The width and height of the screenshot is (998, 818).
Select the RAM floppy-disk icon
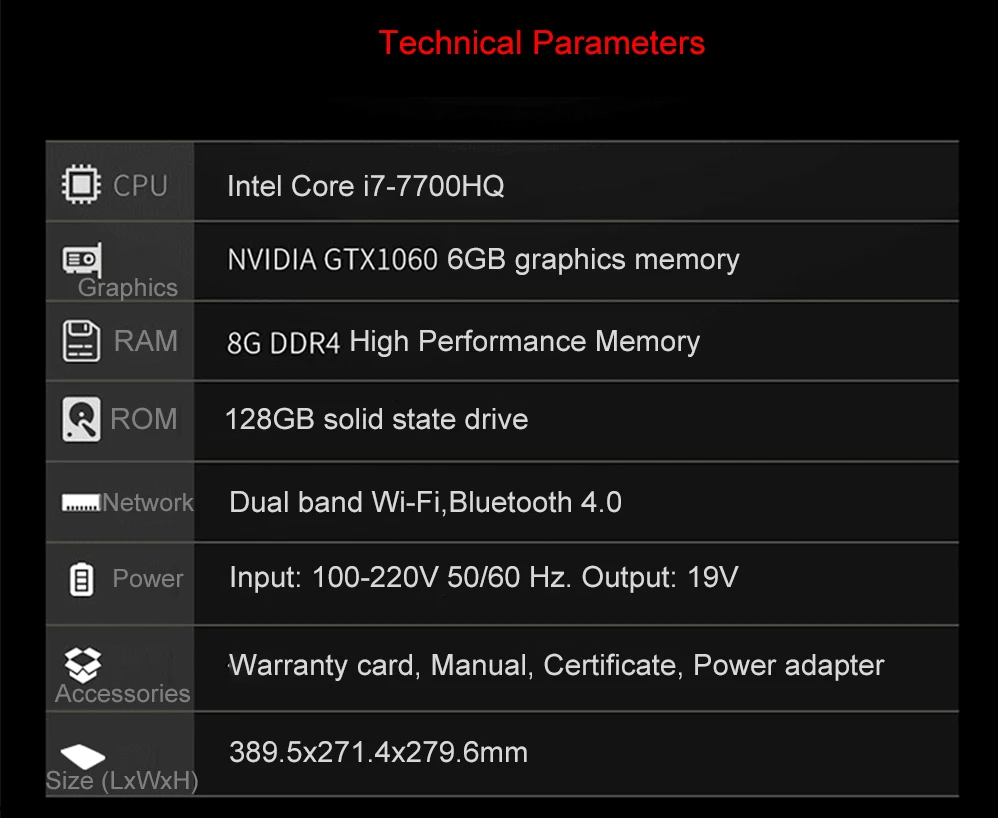pos(81,341)
